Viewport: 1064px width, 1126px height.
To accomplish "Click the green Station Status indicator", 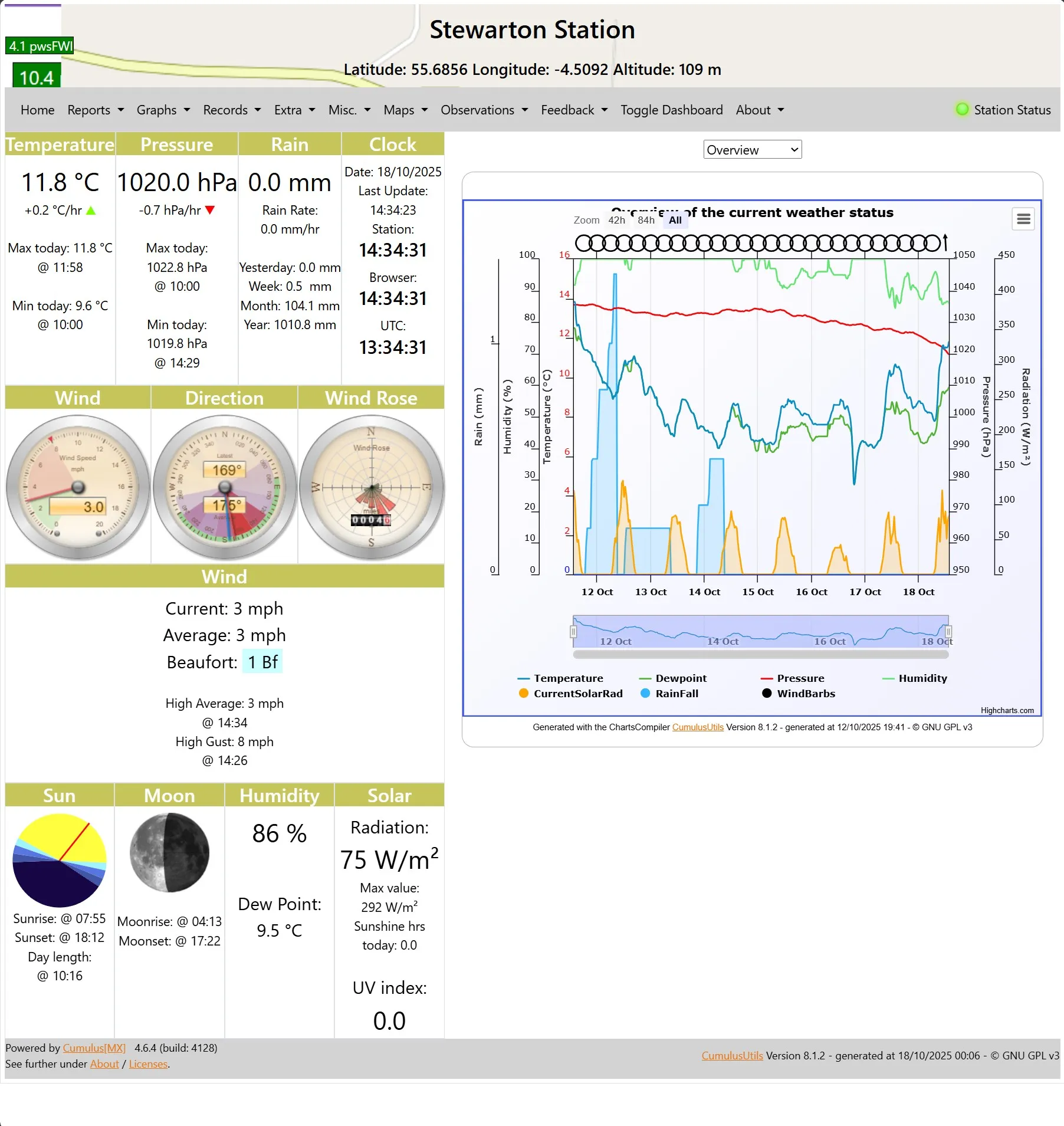I will 962,109.
